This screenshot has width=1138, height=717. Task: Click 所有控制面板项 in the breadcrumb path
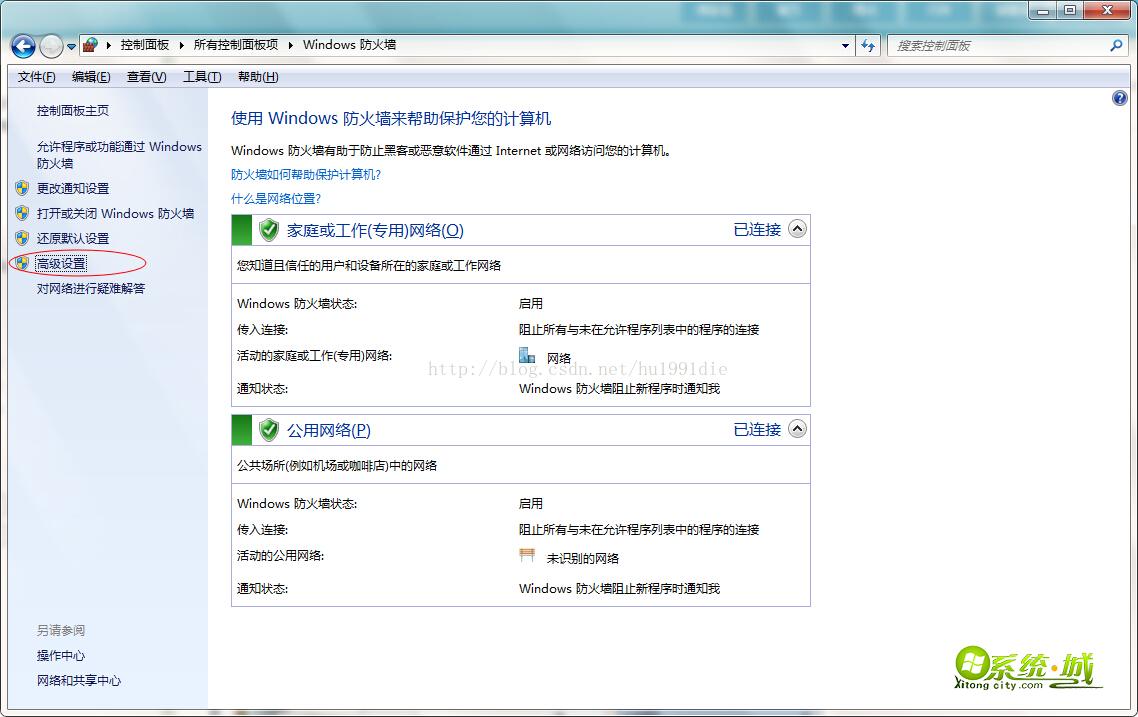click(235, 45)
